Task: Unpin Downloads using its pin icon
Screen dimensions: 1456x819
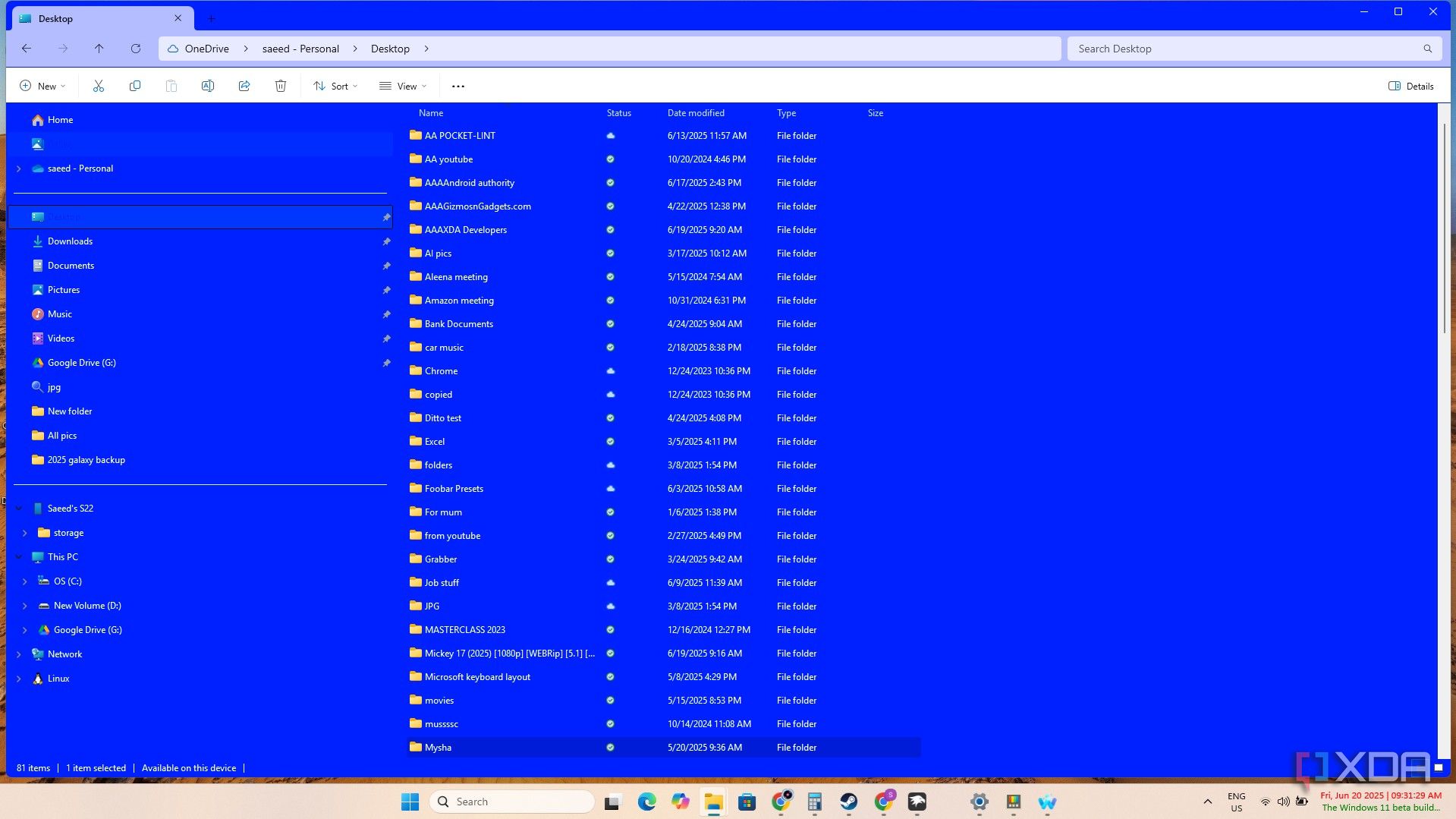Action: click(x=386, y=241)
